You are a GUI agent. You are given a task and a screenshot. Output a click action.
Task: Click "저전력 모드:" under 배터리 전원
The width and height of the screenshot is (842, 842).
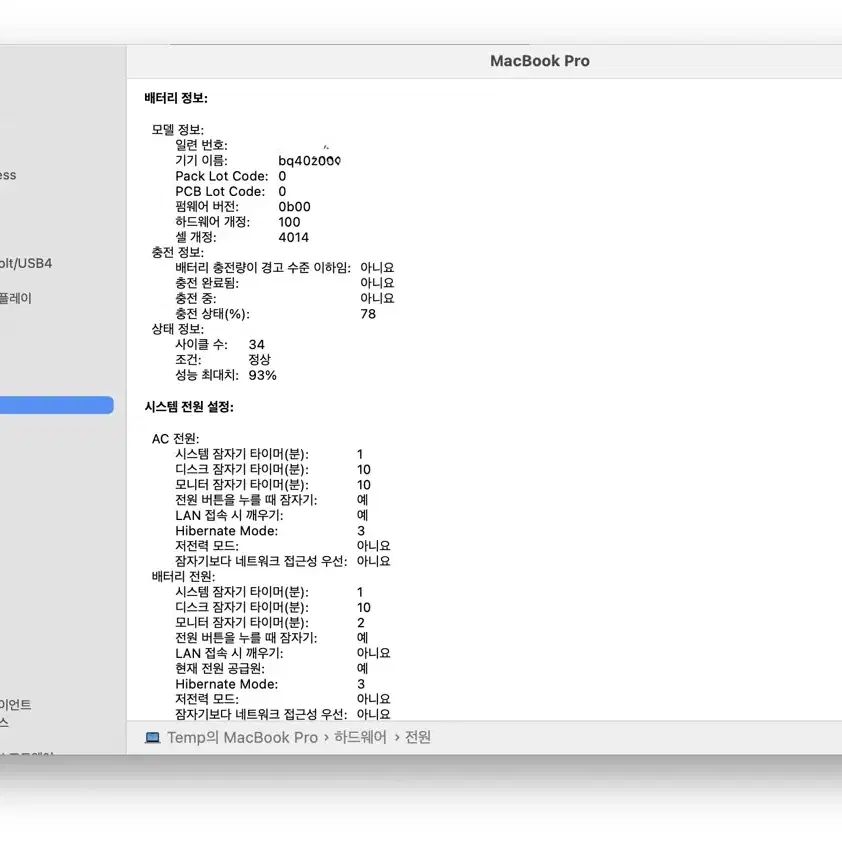click(207, 699)
